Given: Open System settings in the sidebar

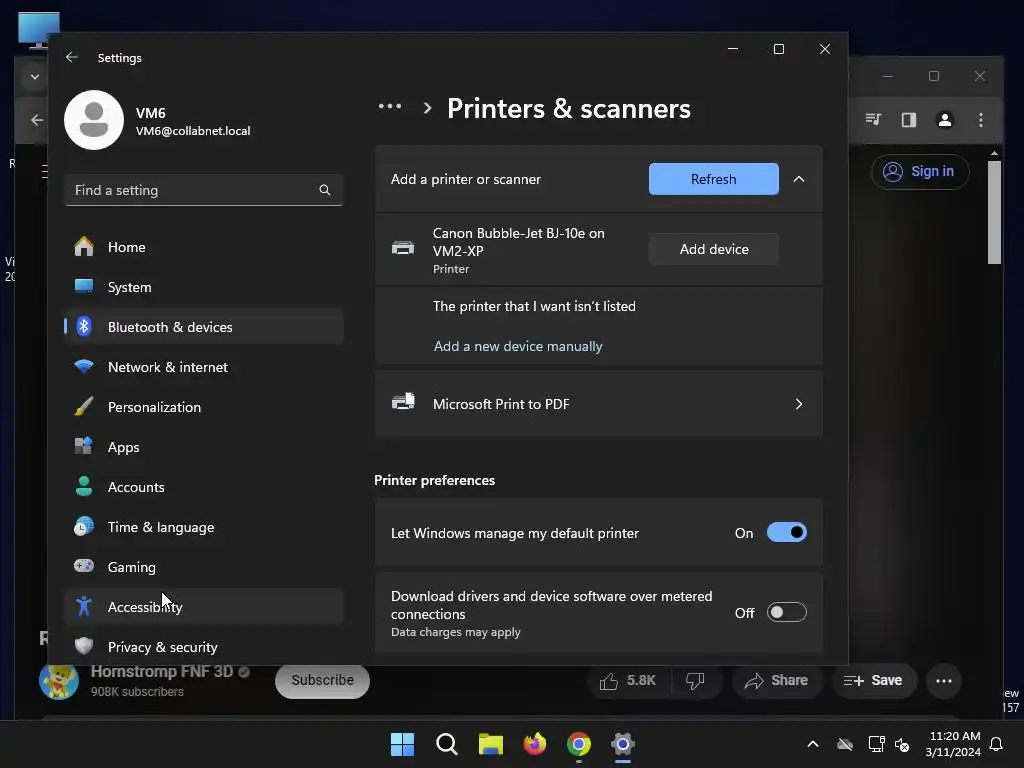Looking at the screenshot, I should tap(204, 287).
